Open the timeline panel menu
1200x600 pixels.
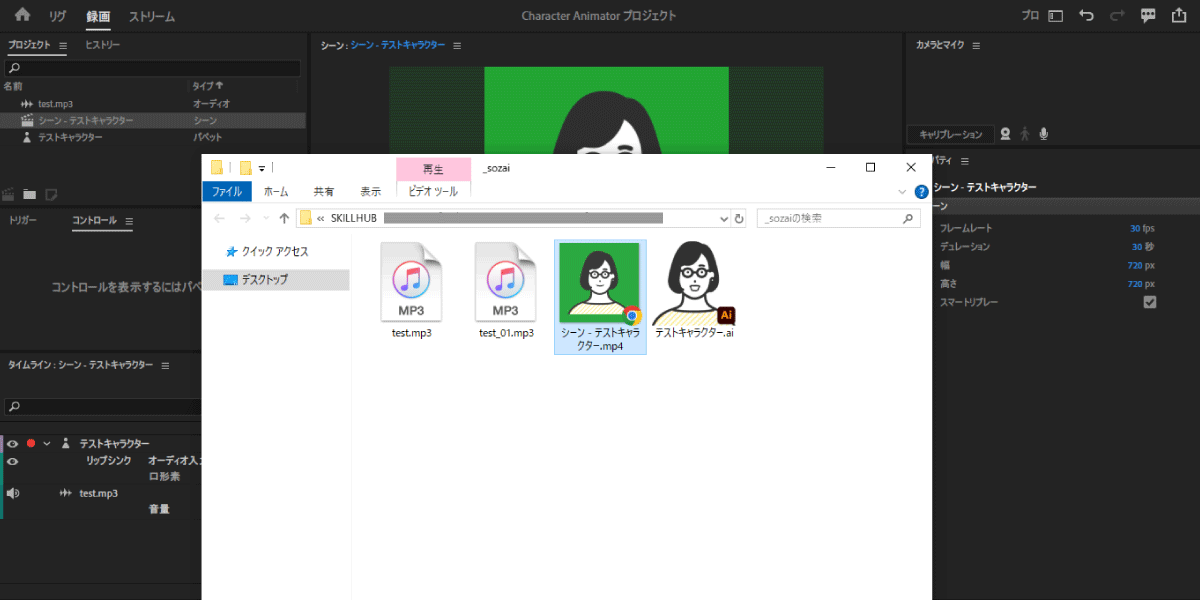tap(166, 365)
